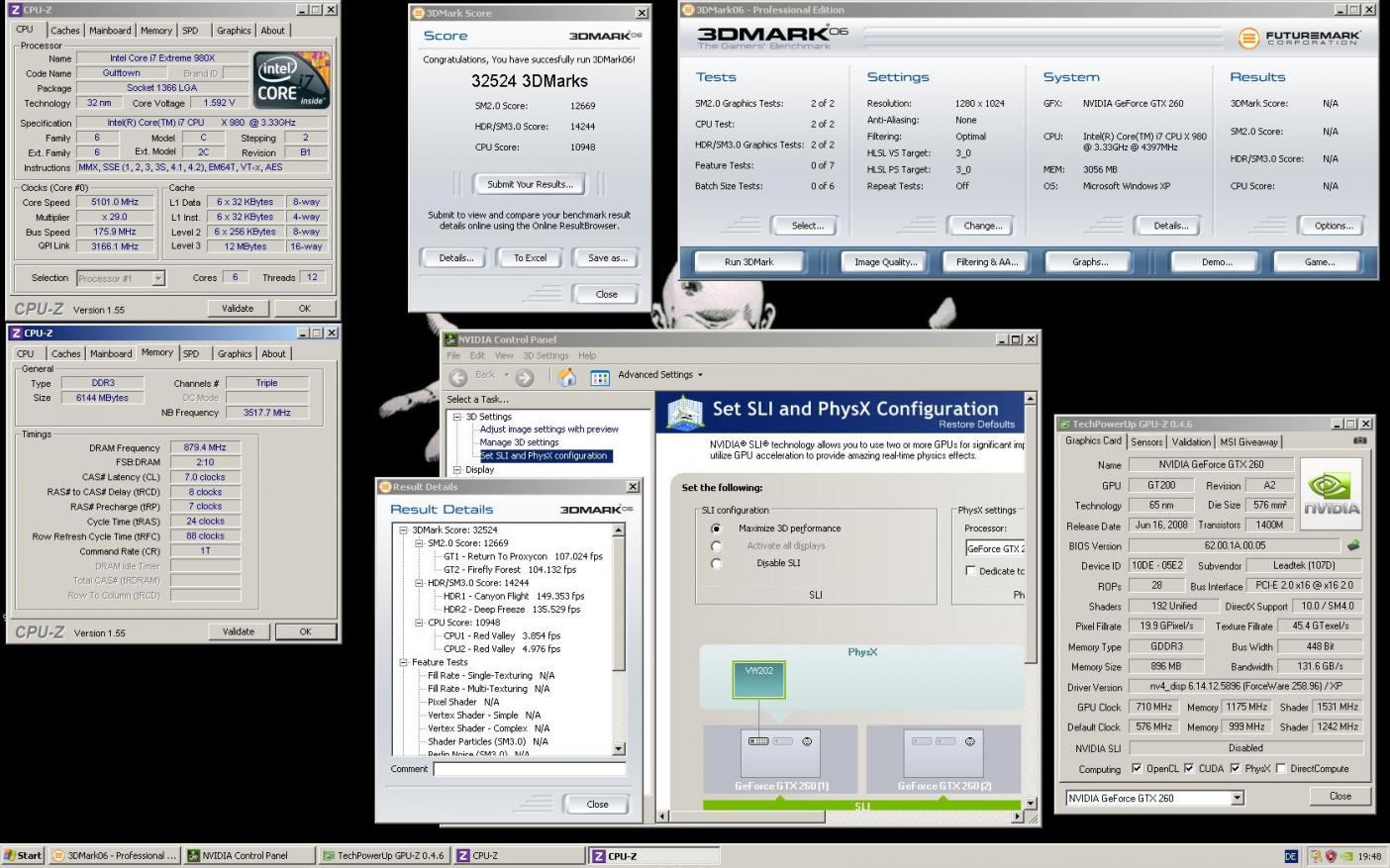Click the NVIDIA Control Panel title bar icon
The height and width of the screenshot is (868, 1390).
[451, 339]
